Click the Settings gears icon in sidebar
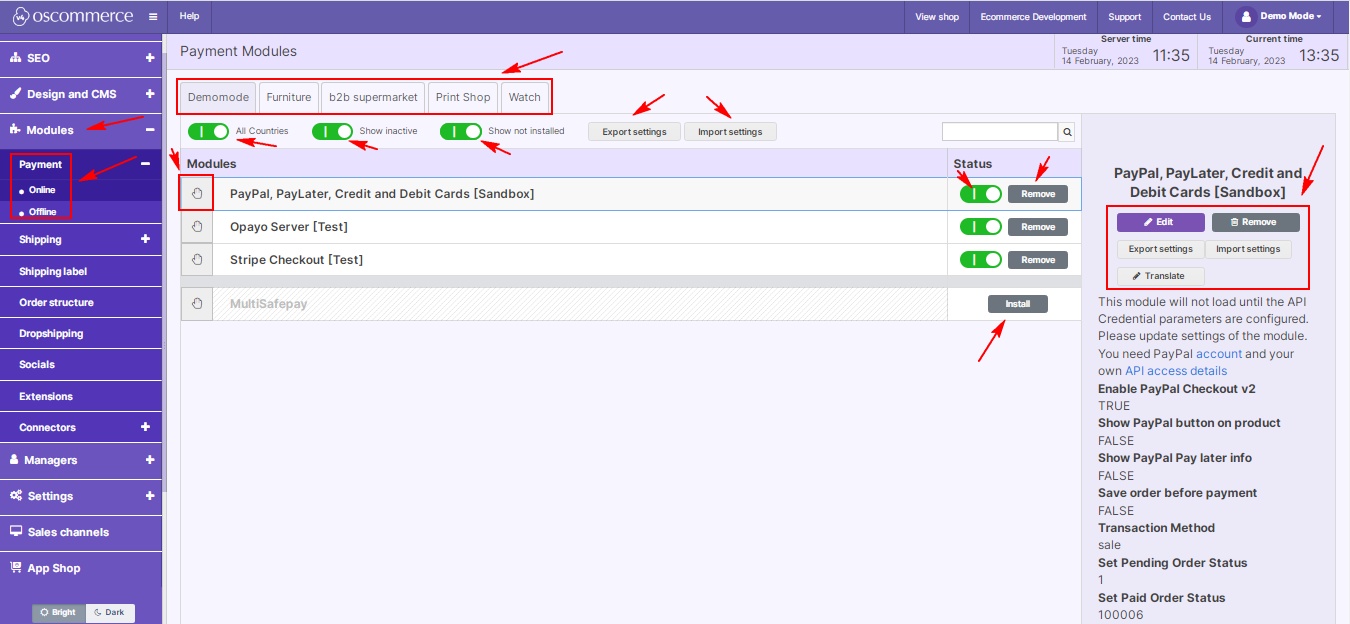 click(16, 496)
